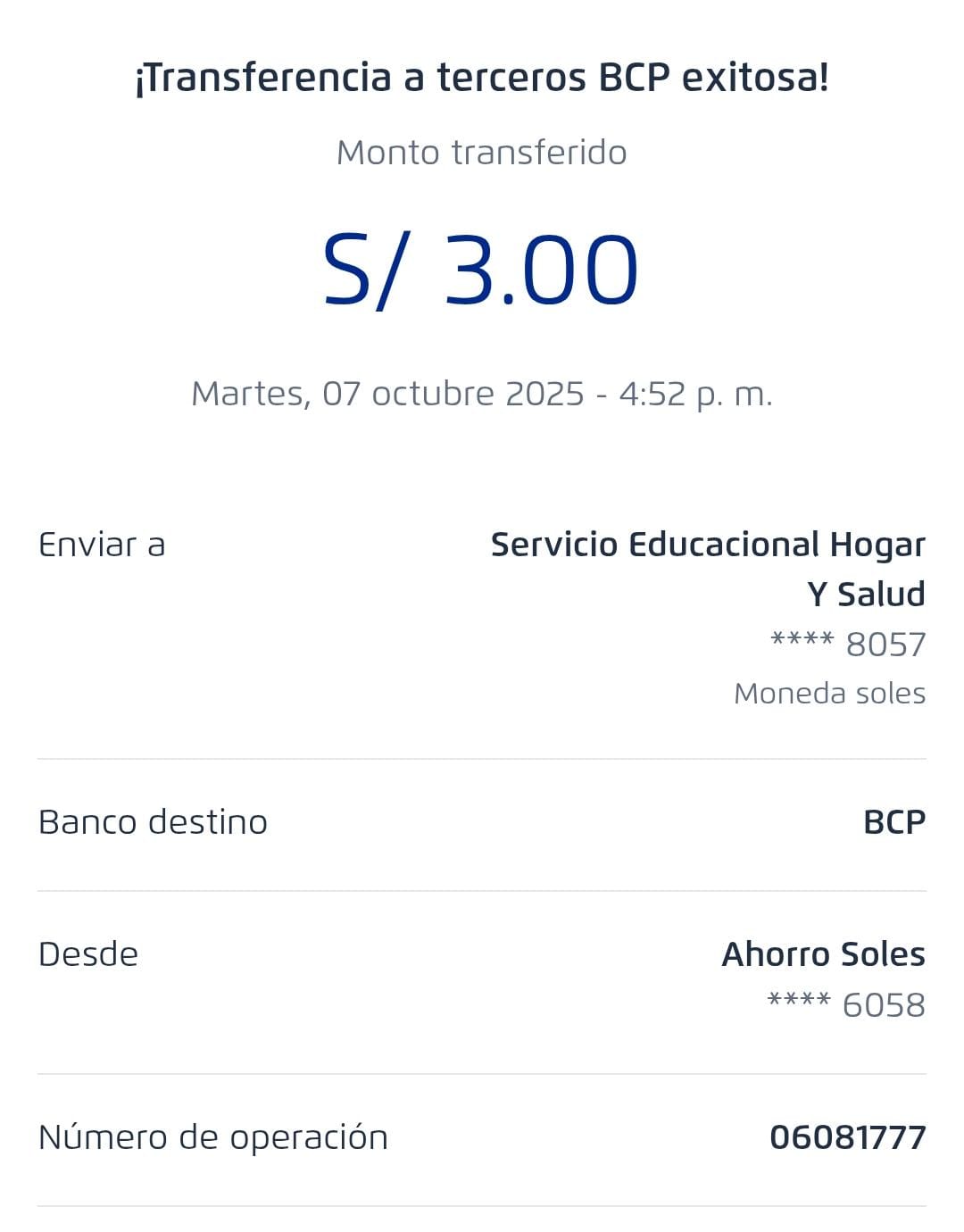Click source account ending in 6058
The image size is (964, 1232).
pos(846,1005)
